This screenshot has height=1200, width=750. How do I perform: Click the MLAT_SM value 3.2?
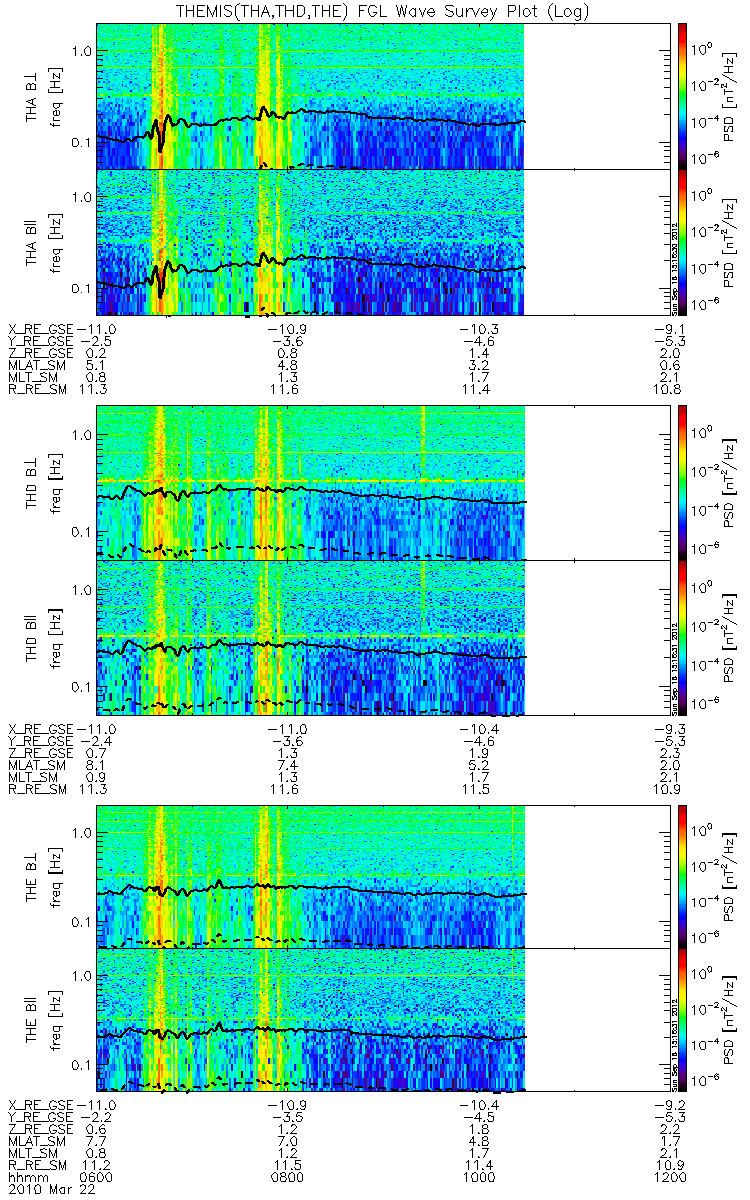click(x=480, y=364)
